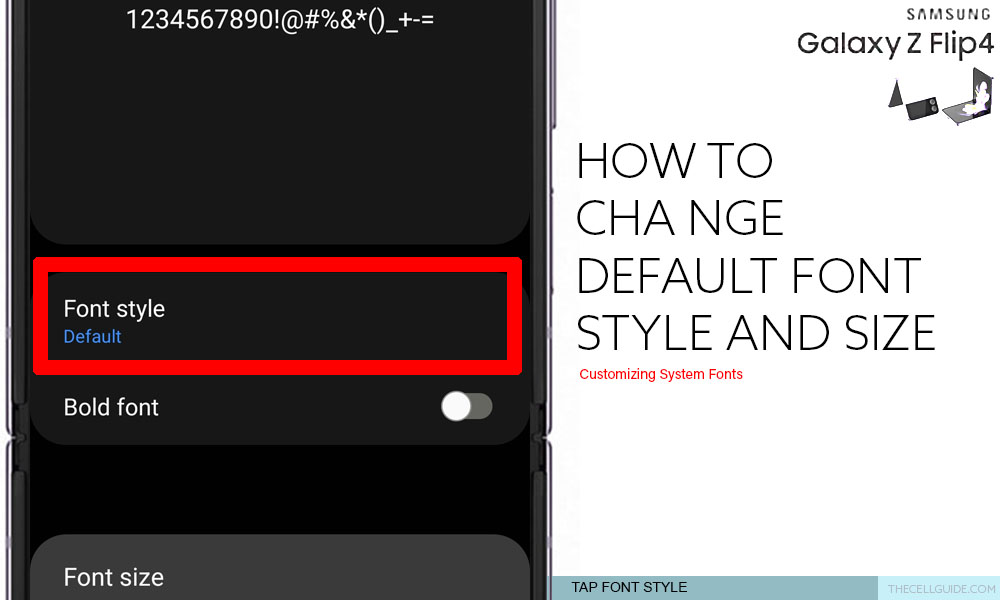Select the blue 'Default' font style value
1000x600 pixels.
[92, 336]
